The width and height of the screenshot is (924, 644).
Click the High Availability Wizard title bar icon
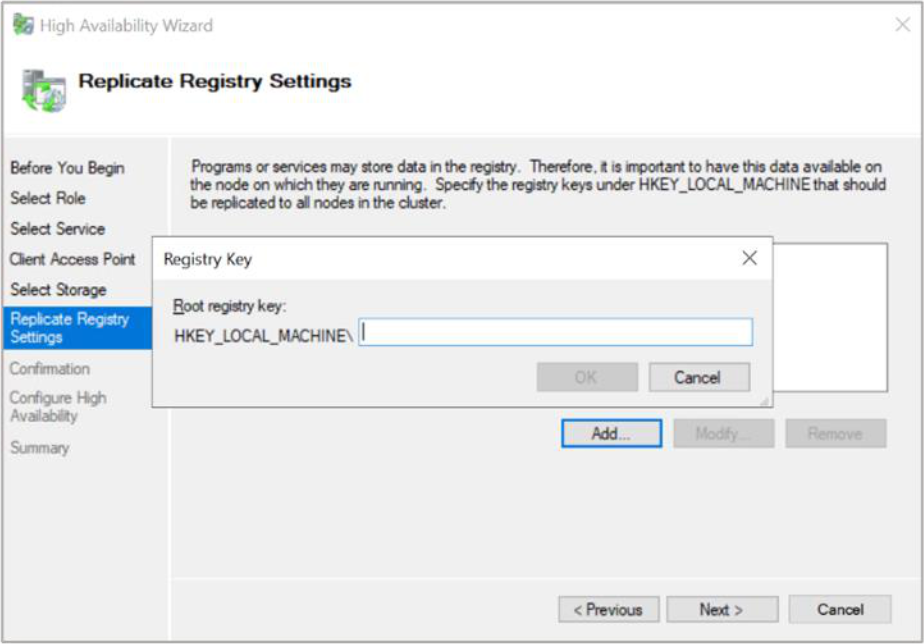[23, 25]
